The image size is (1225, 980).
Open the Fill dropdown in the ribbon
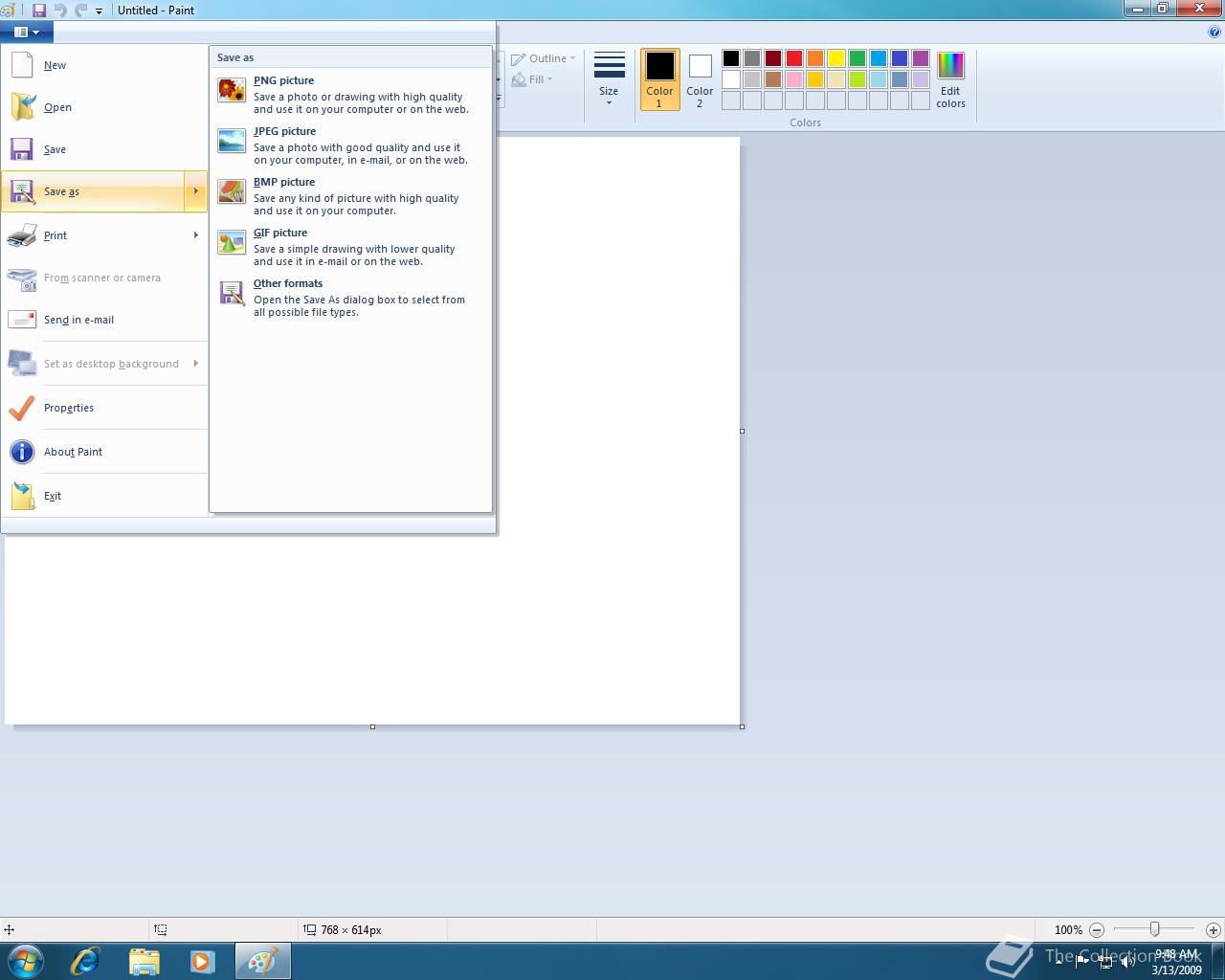click(532, 79)
